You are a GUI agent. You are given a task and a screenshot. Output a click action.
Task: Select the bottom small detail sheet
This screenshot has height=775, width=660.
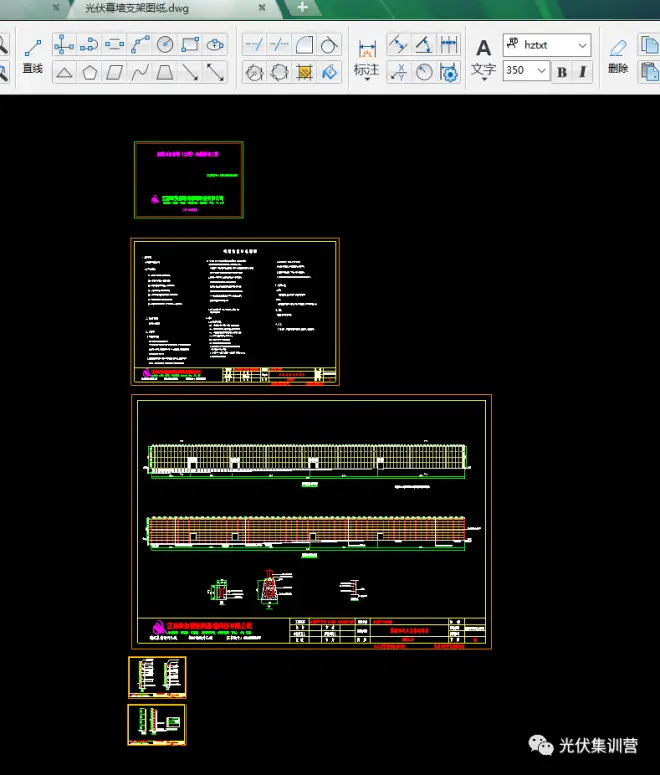157,725
